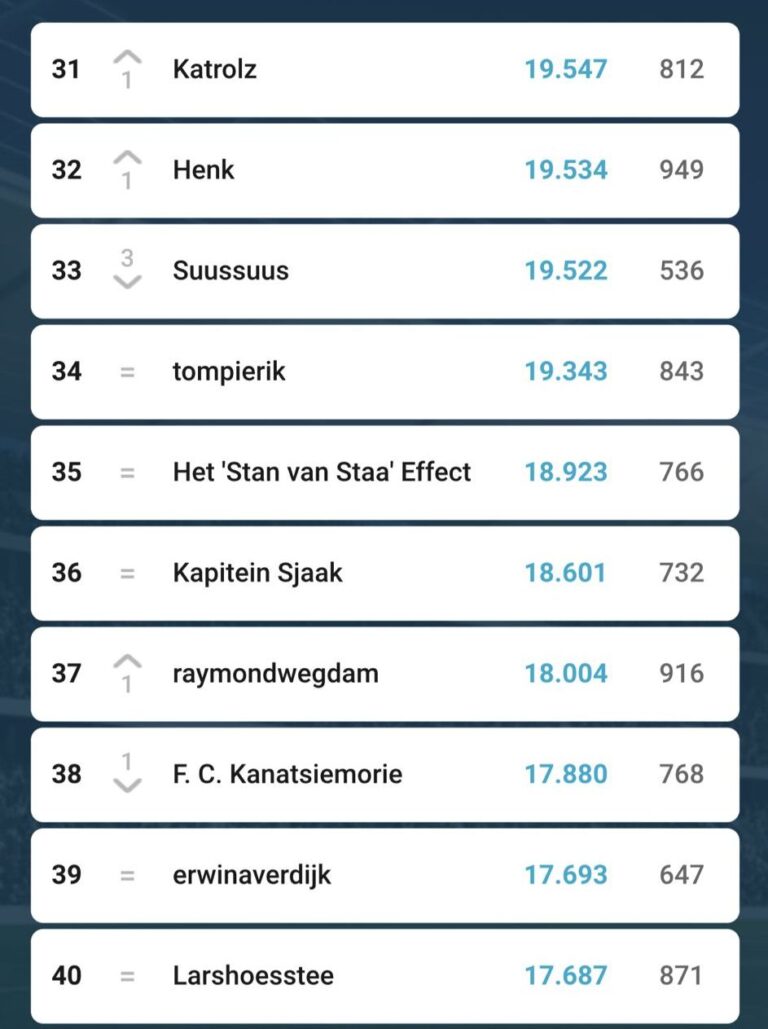
Task: Select the Katrolz team name
Action: click(x=214, y=70)
